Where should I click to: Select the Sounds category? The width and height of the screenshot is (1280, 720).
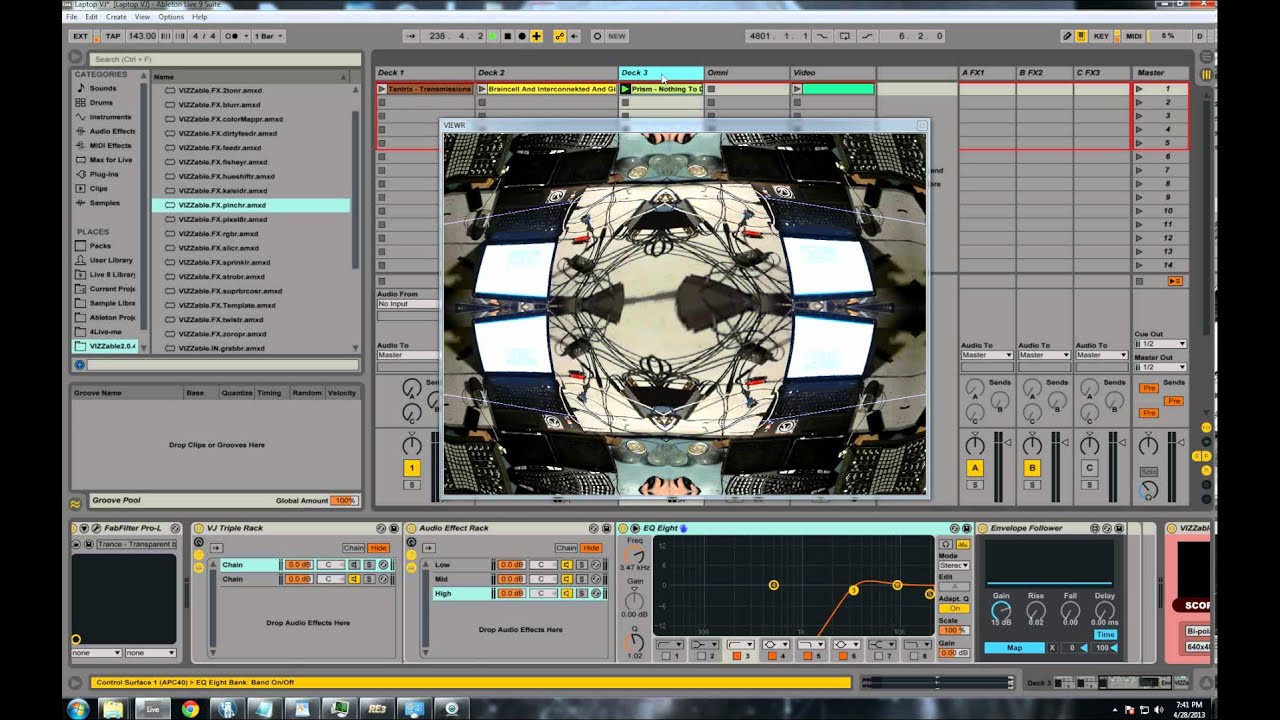(104, 88)
